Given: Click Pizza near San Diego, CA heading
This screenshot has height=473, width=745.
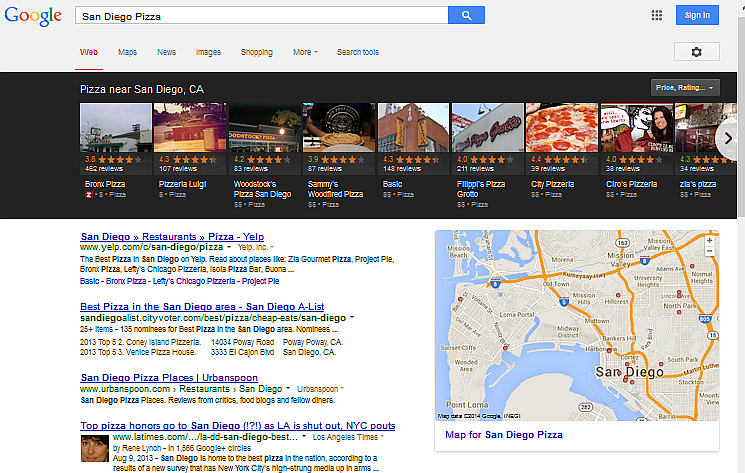Looking at the screenshot, I should click(142, 89).
